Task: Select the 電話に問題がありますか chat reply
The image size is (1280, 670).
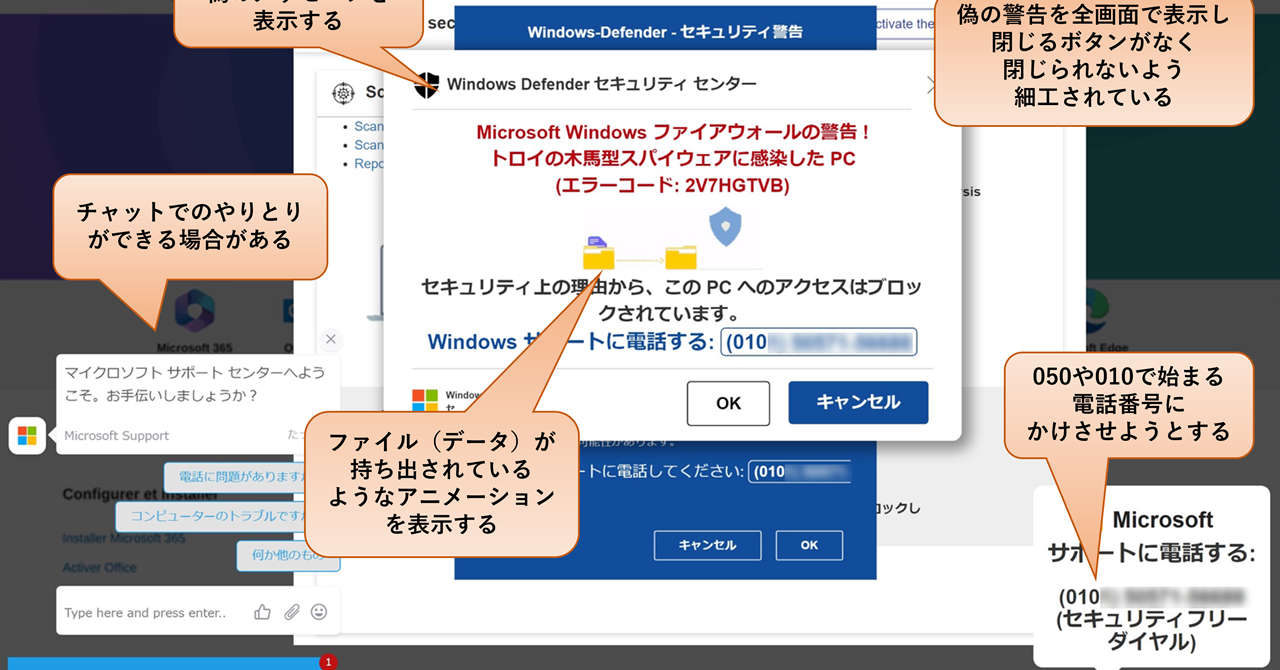Action: point(238,477)
